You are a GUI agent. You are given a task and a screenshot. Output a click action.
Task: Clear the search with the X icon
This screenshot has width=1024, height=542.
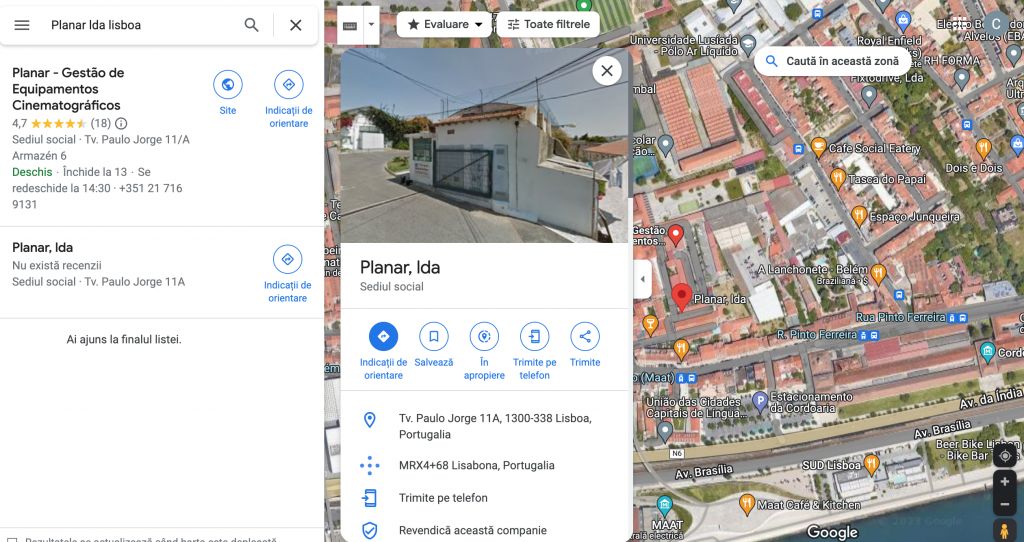296,25
